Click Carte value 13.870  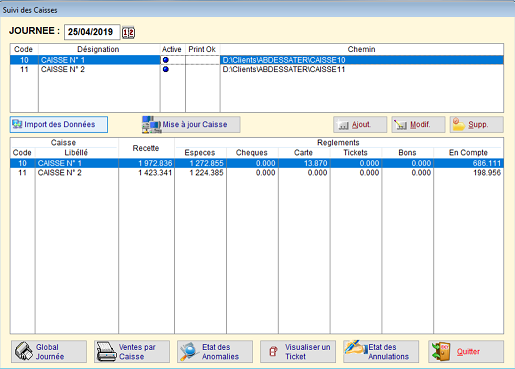(x=316, y=163)
